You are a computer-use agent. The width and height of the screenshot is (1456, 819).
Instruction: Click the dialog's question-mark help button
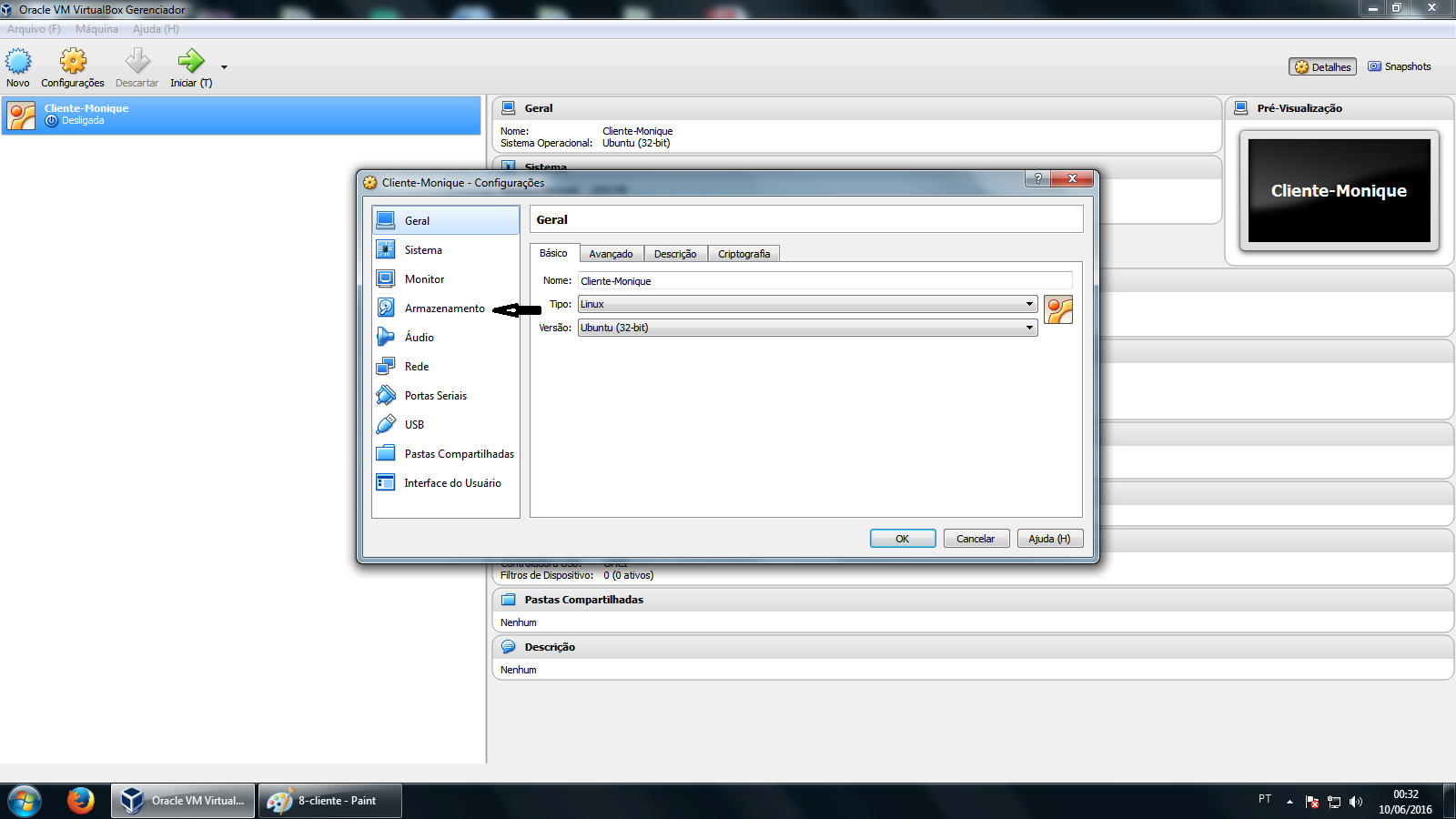pyautogui.click(x=1037, y=178)
